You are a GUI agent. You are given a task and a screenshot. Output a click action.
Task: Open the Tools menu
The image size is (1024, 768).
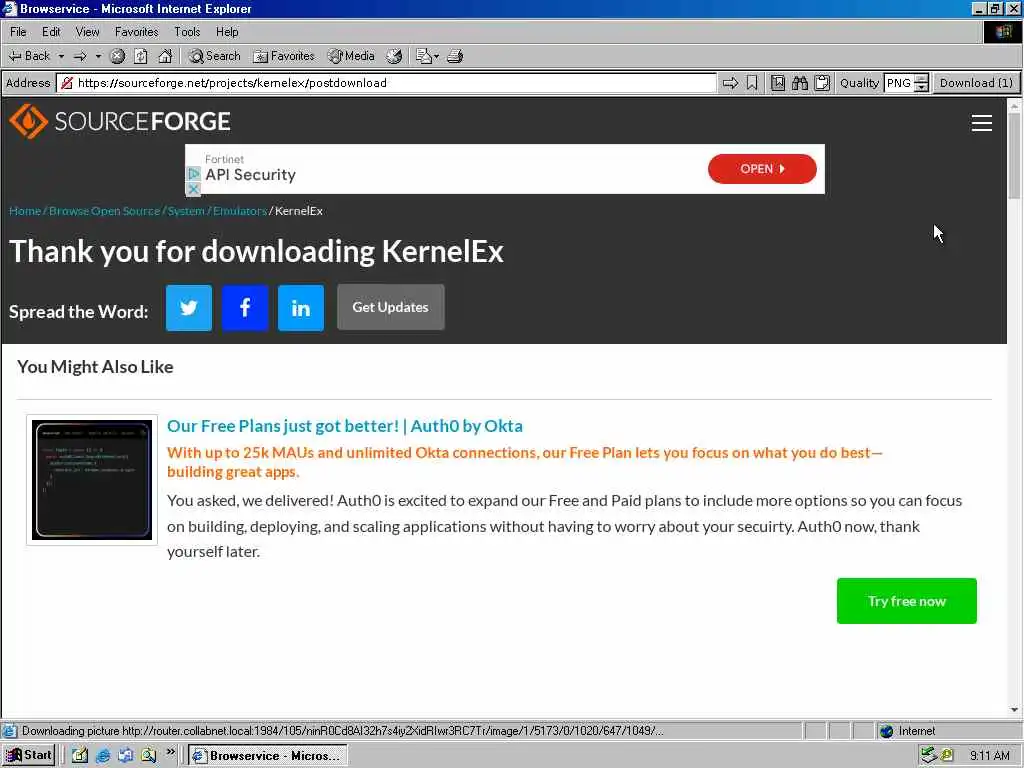pos(187,31)
